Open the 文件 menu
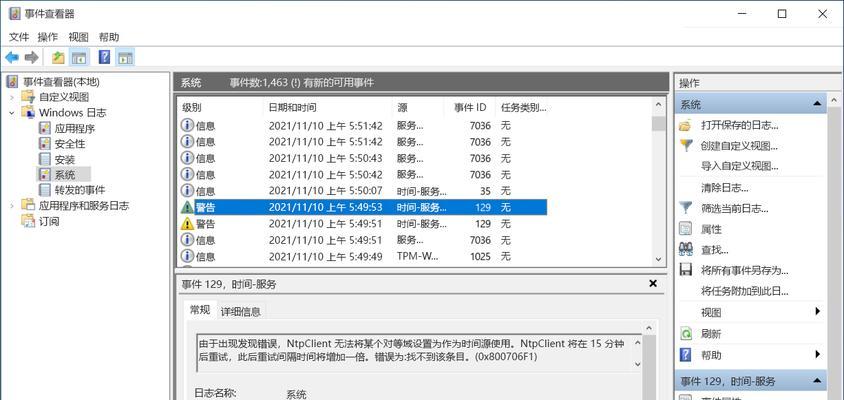Image resolution: width=844 pixels, height=400 pixels. click(19, 37)
